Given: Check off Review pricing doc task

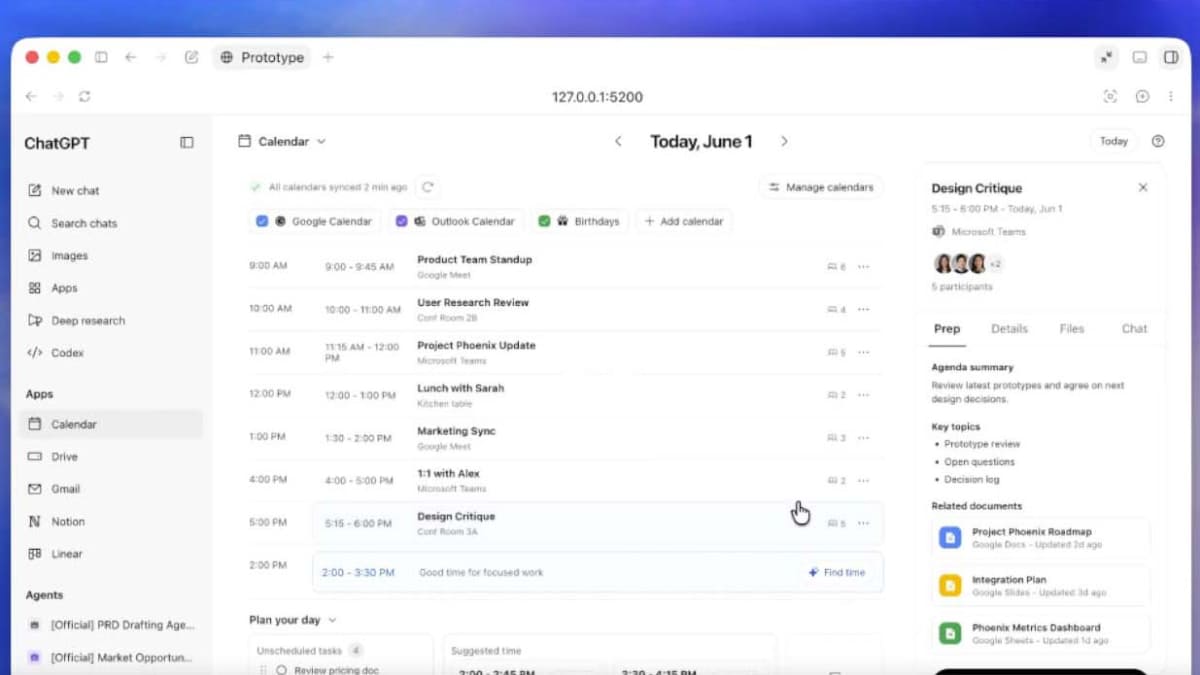Looking at the screenshot, I should point(281,670).
